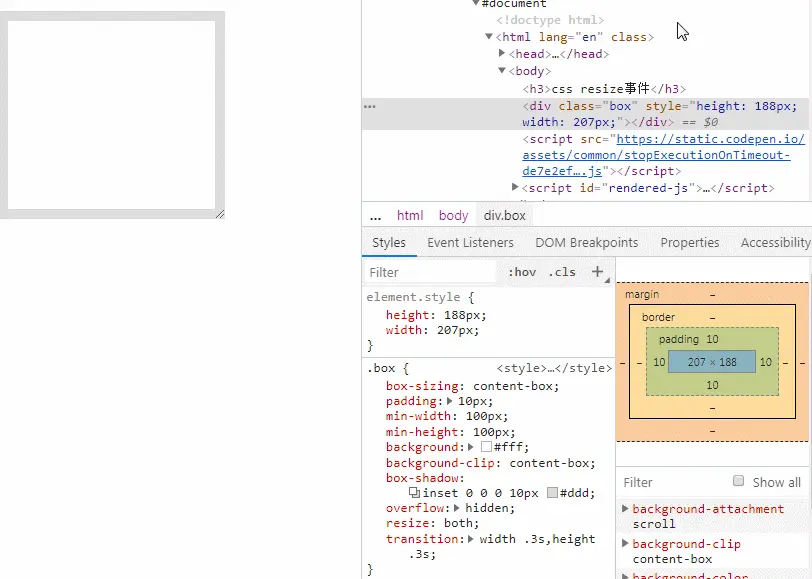Switch to Event Listeners tab
This screenshot has height=579, width=812.
pyautogui.click(x=470, y=242)
